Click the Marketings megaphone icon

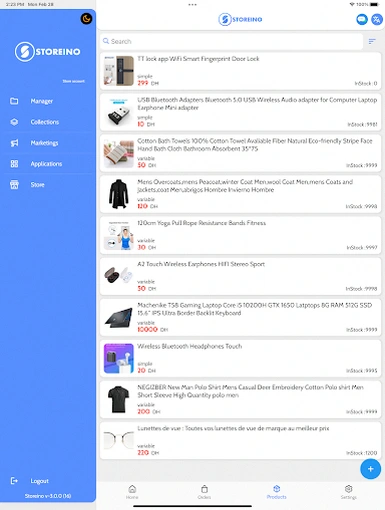[14, 143]
